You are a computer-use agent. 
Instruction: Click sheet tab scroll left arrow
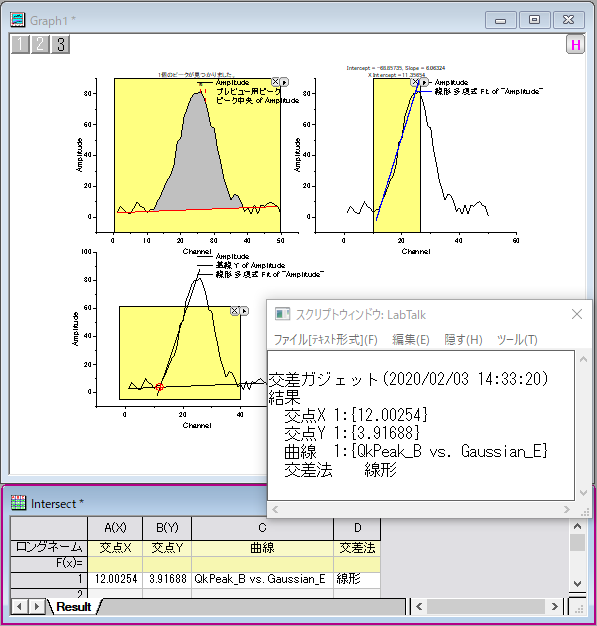[x=19, y=607]
